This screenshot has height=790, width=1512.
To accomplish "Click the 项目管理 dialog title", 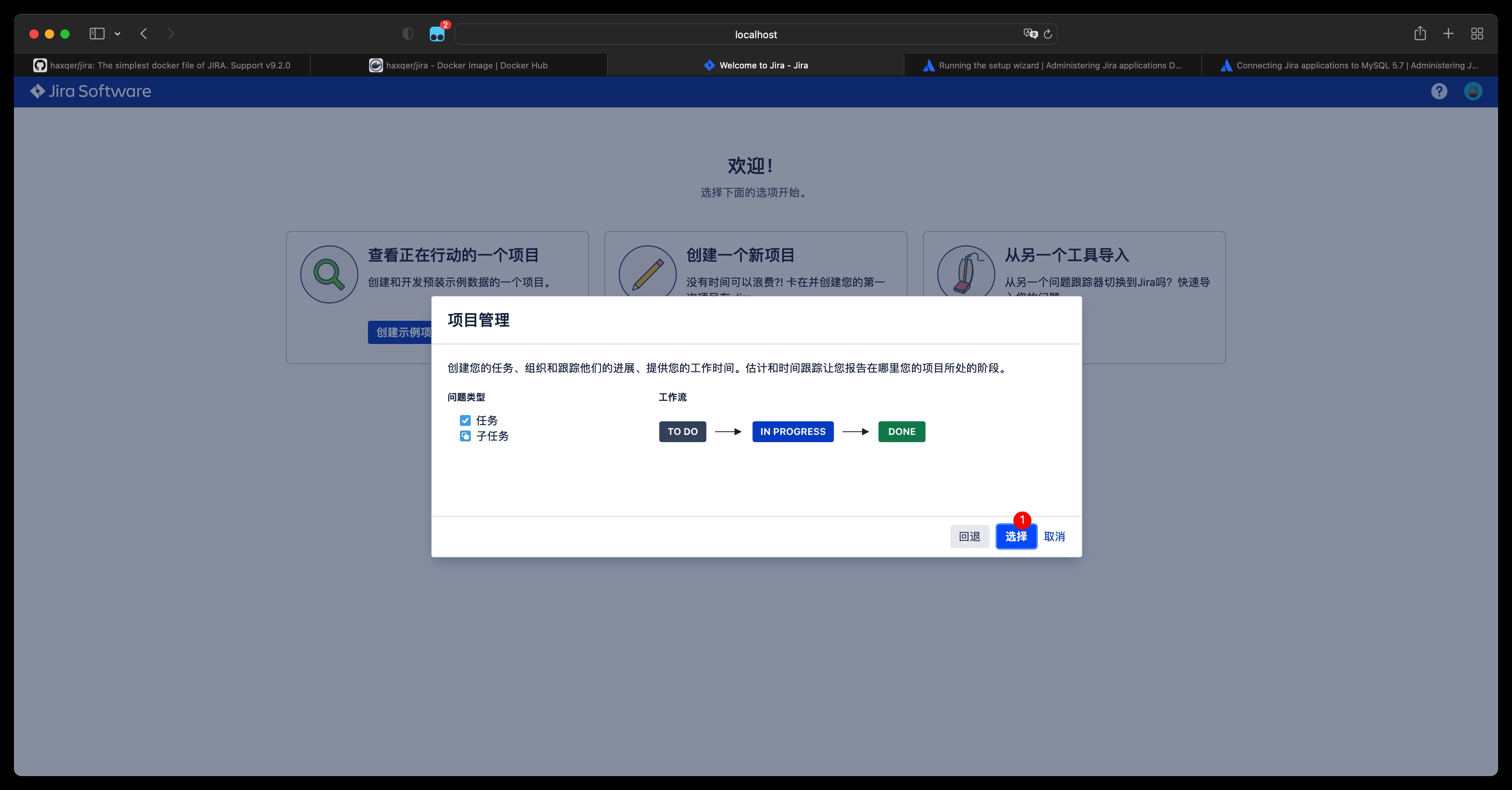I will click(478, 320).
